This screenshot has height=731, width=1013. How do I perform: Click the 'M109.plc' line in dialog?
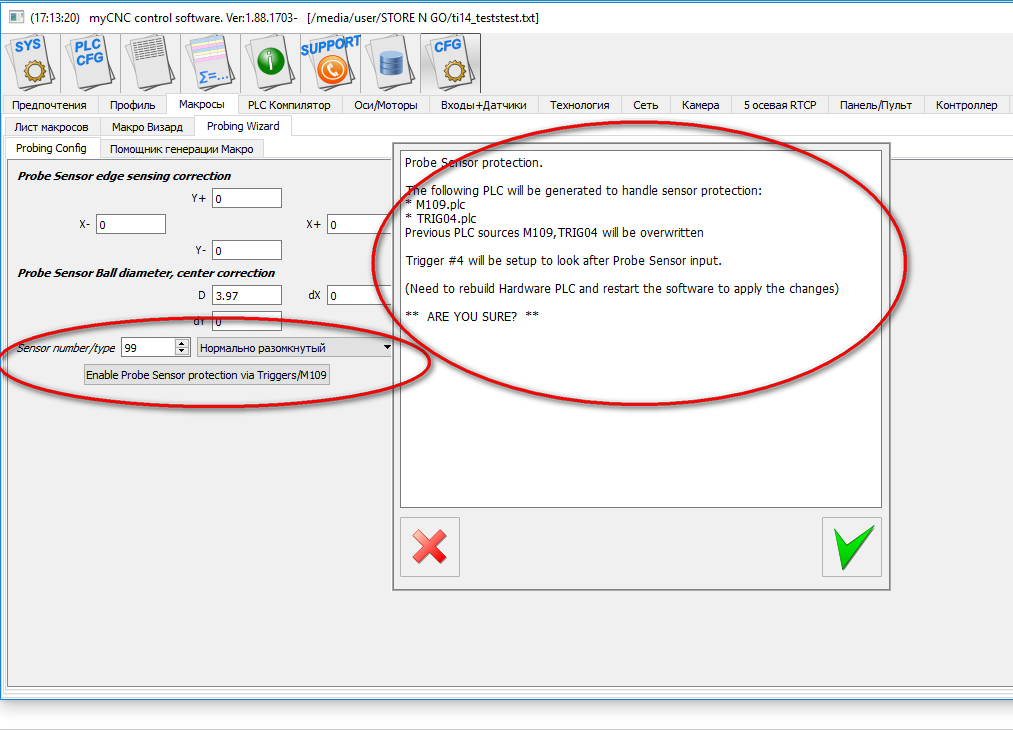click(x=435, y=204)
